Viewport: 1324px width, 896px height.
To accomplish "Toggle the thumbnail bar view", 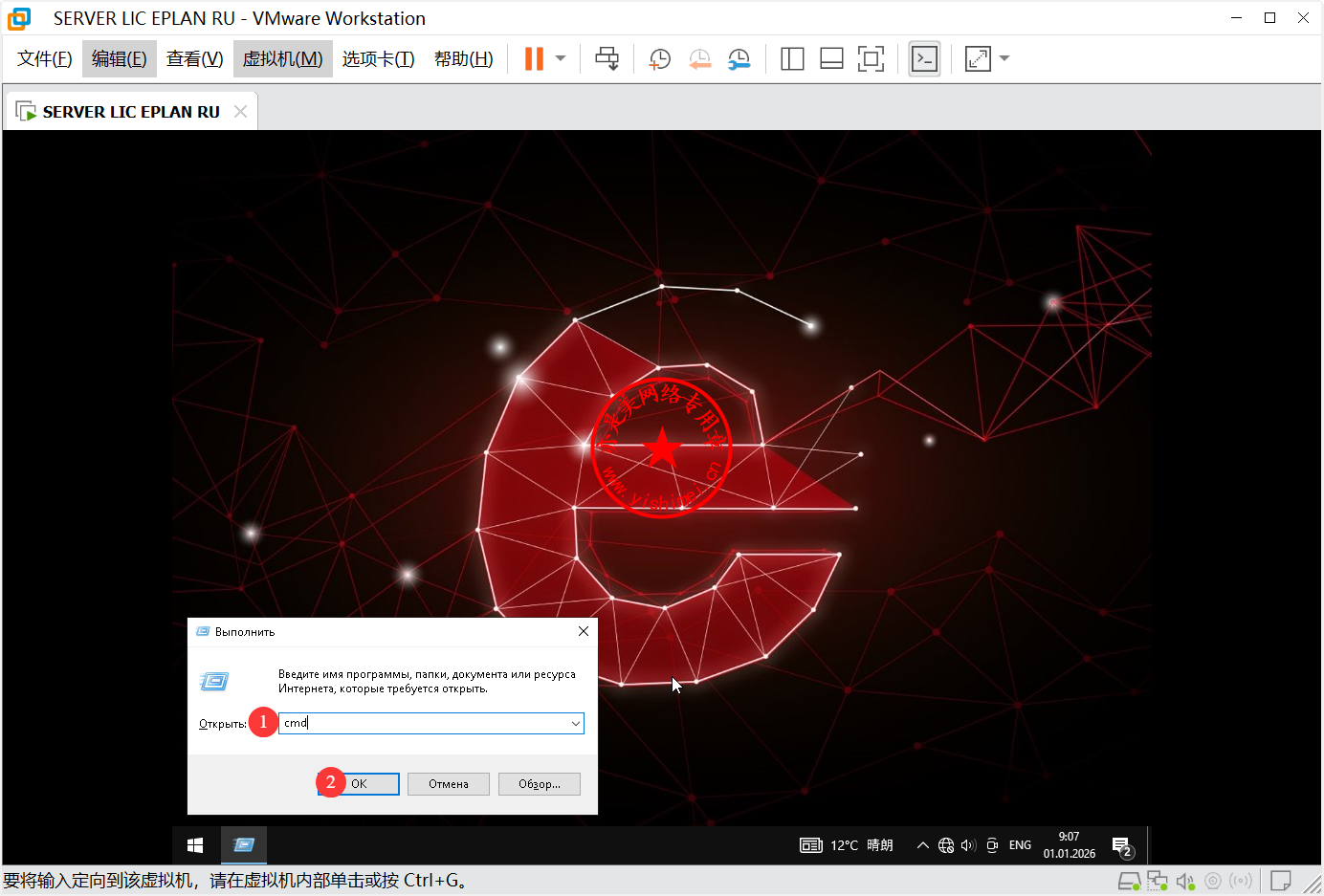I will (x=831, y=59).
